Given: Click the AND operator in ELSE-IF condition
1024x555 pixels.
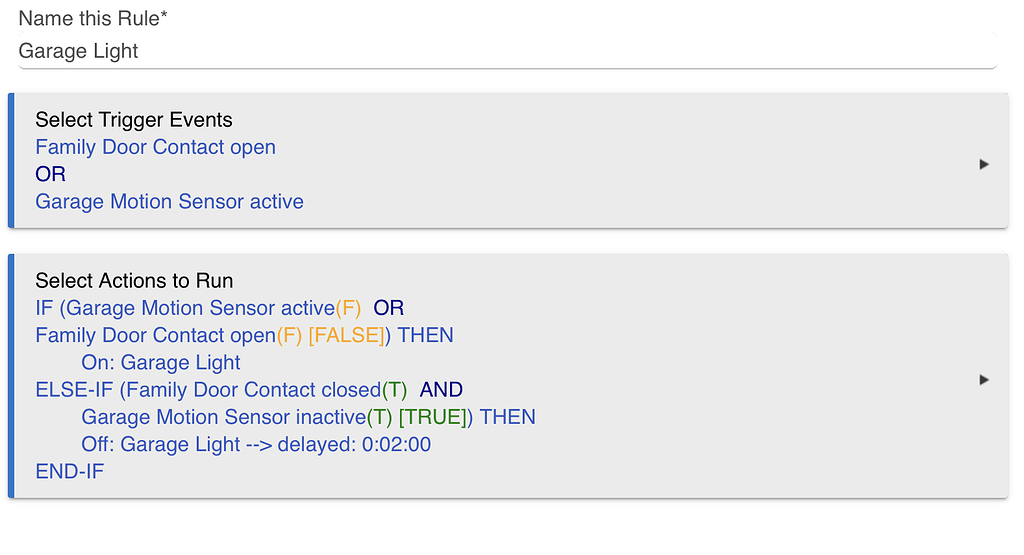Looking at the screenshot, I should [x=441, y=390].
